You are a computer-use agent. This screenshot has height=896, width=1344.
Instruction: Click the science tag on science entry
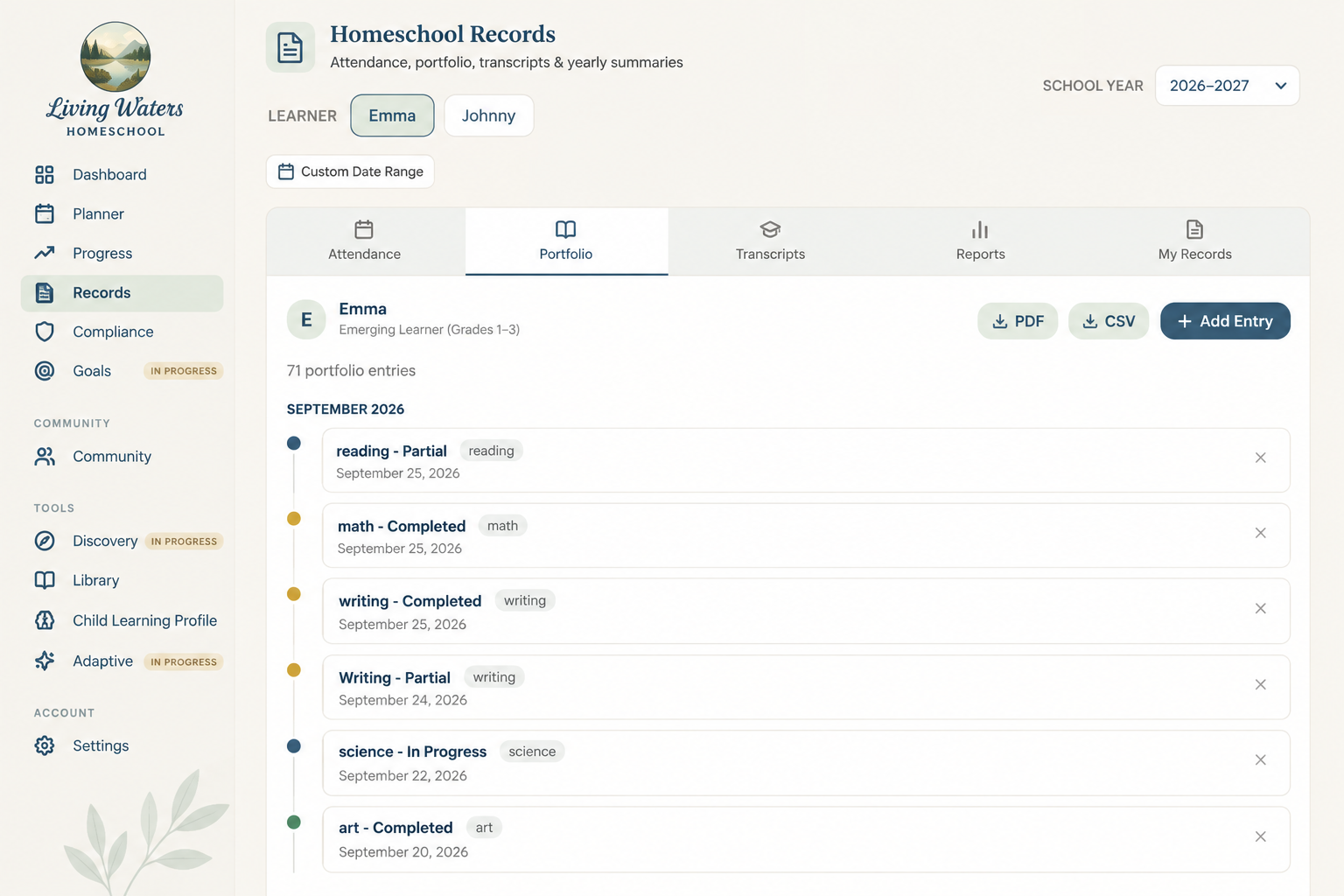tap(532, 752)
